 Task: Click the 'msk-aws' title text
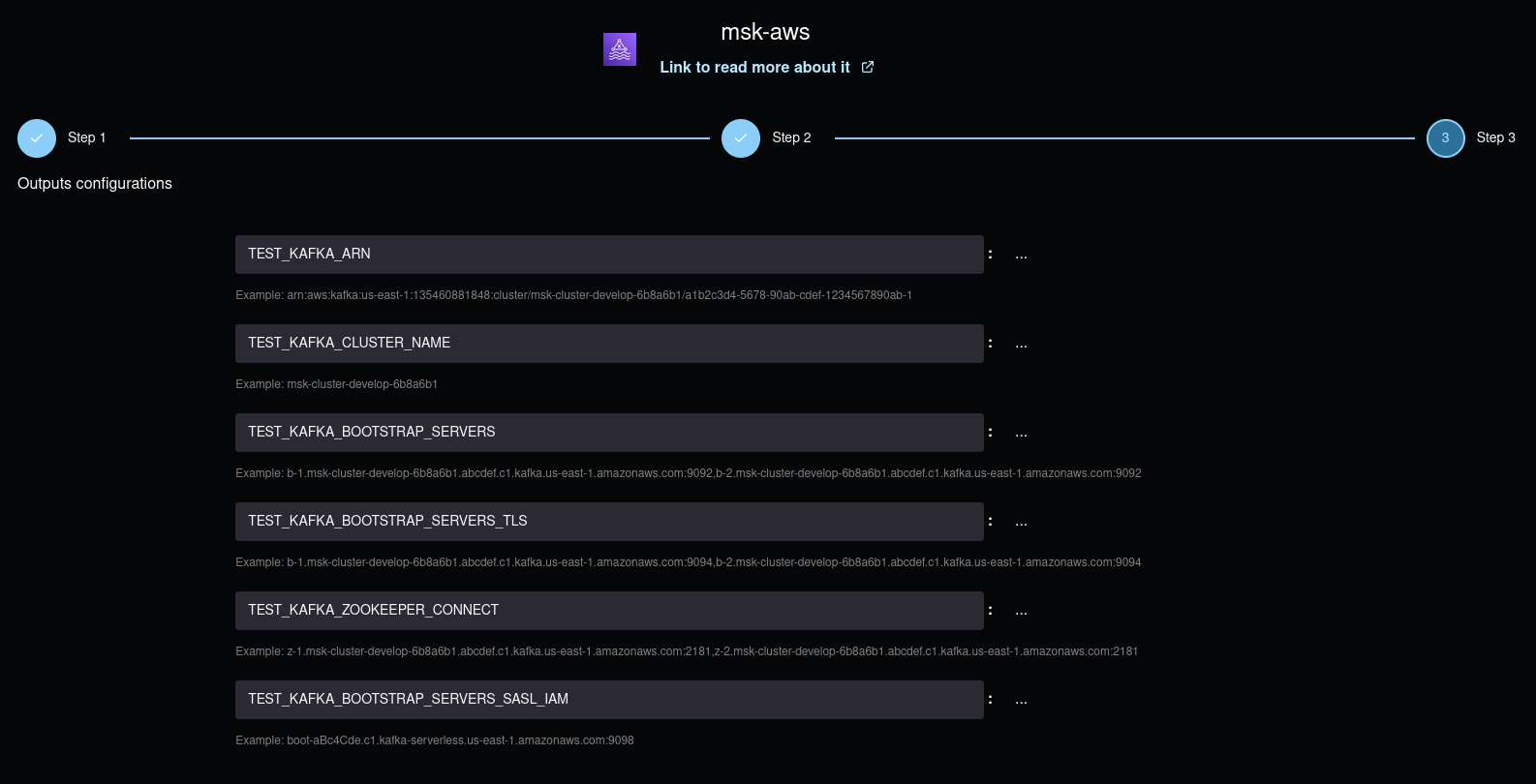click(x=765, y=32)
